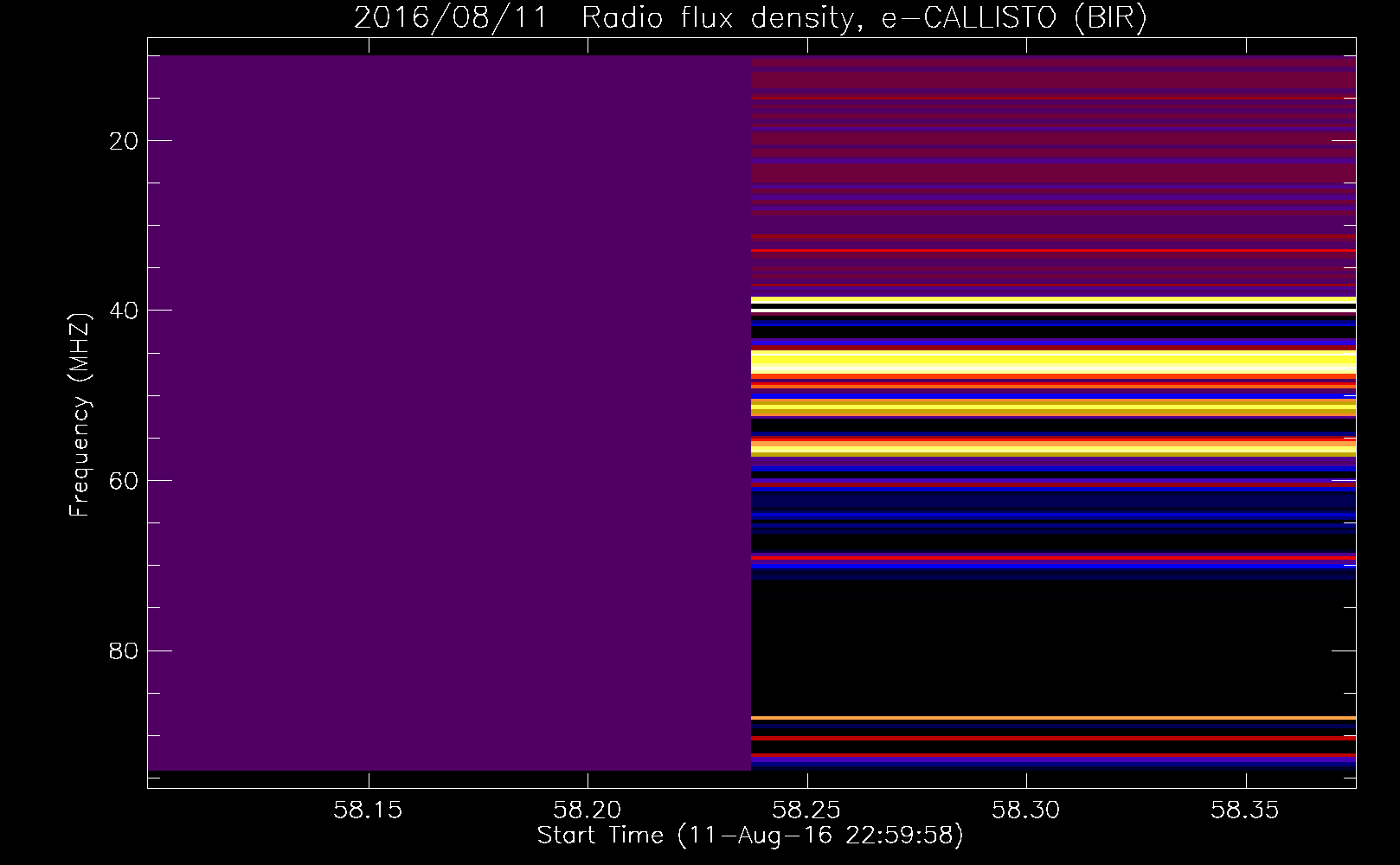Click the time tick label "58.25"

click(x=806, y=811)
